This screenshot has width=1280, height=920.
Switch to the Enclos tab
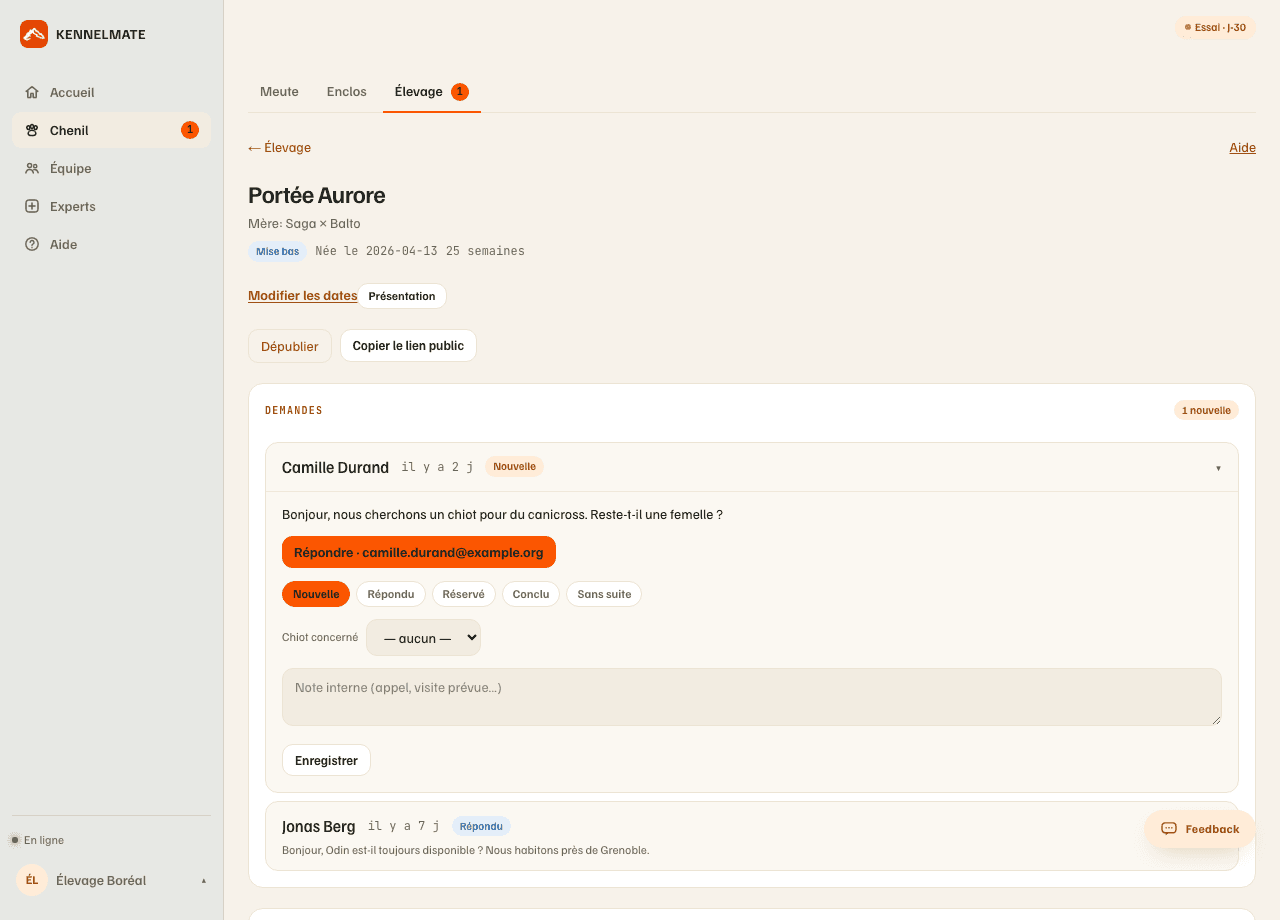(x=347, y=92)
